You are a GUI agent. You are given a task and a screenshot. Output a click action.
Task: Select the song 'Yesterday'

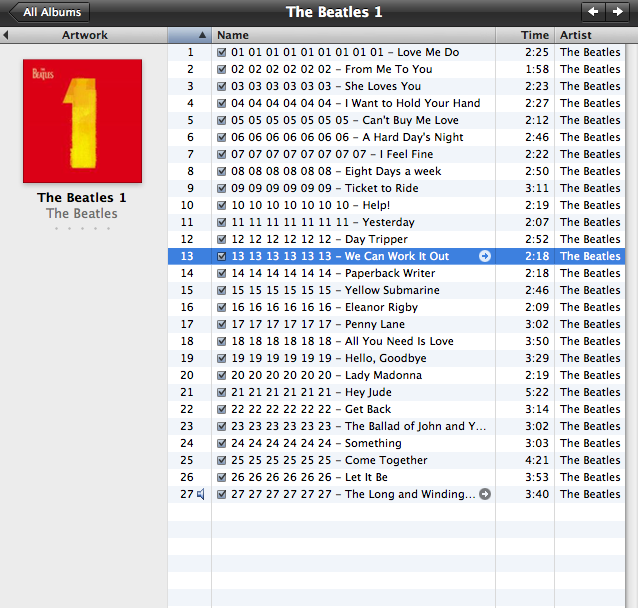(x=323, y=222)
